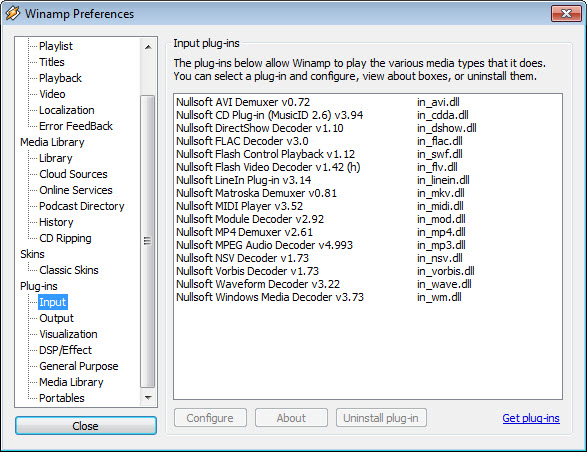This screenshot has height=452, width=587.
Task: Select Nullsoft Module Decoder v2.92
Action: click(x=250, y=219)
